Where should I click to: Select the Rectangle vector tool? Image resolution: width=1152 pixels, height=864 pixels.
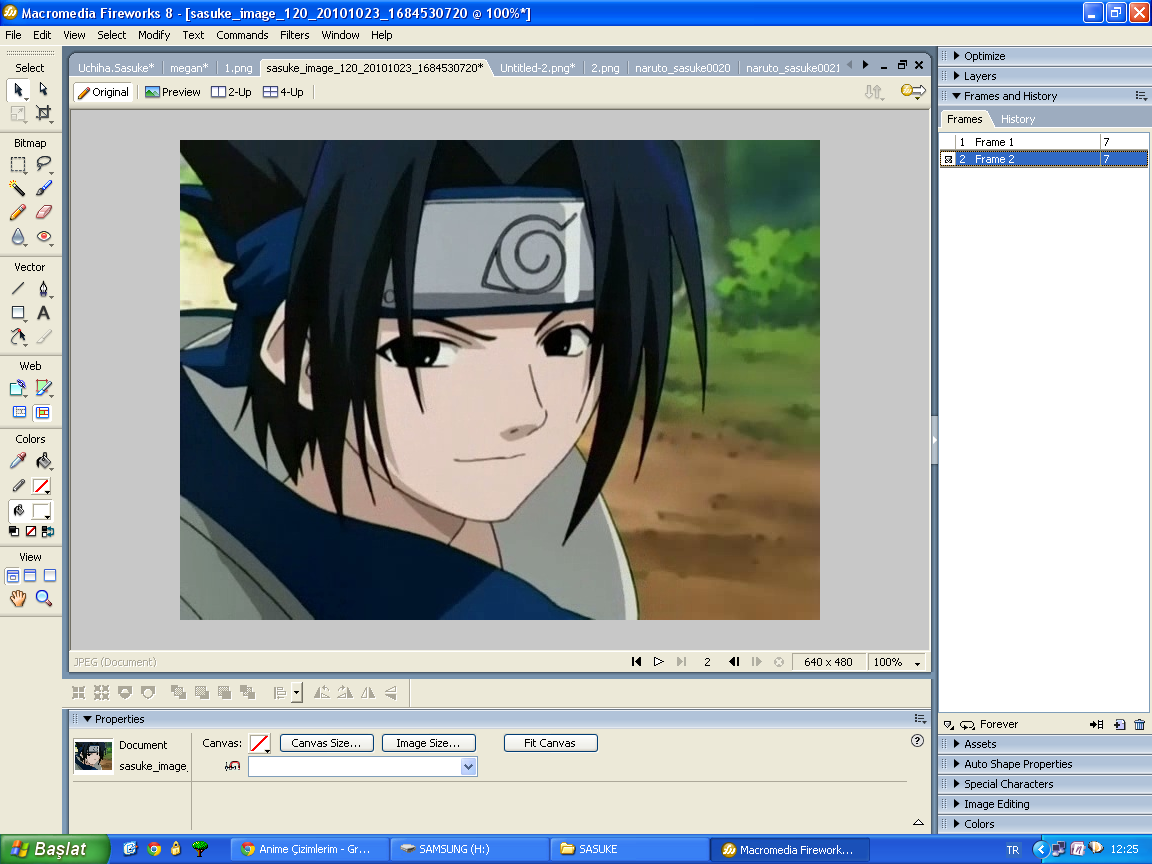click(x=18, y=313)
